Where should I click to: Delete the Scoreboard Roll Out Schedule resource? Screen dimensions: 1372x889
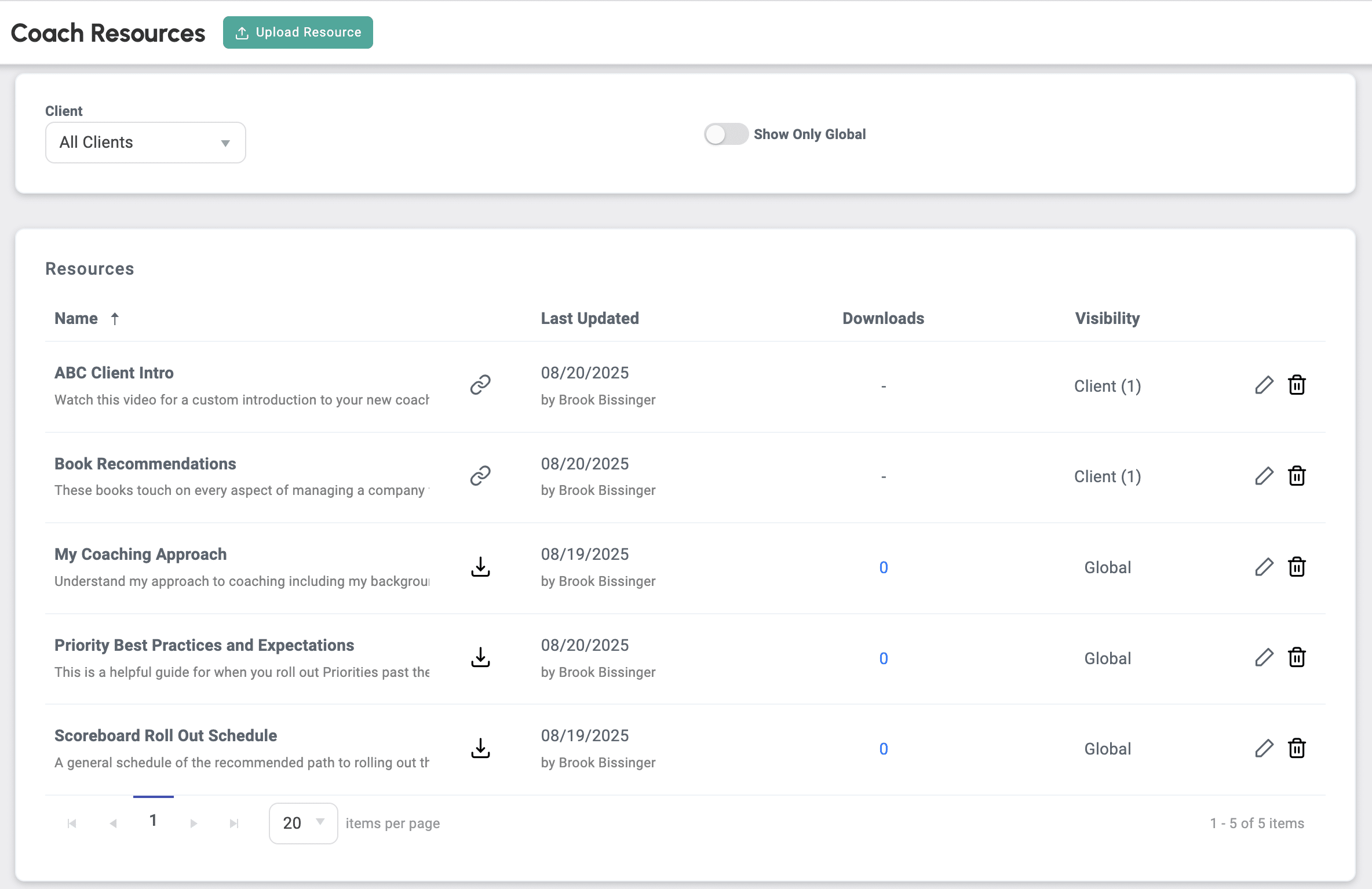click(1297, 748)
